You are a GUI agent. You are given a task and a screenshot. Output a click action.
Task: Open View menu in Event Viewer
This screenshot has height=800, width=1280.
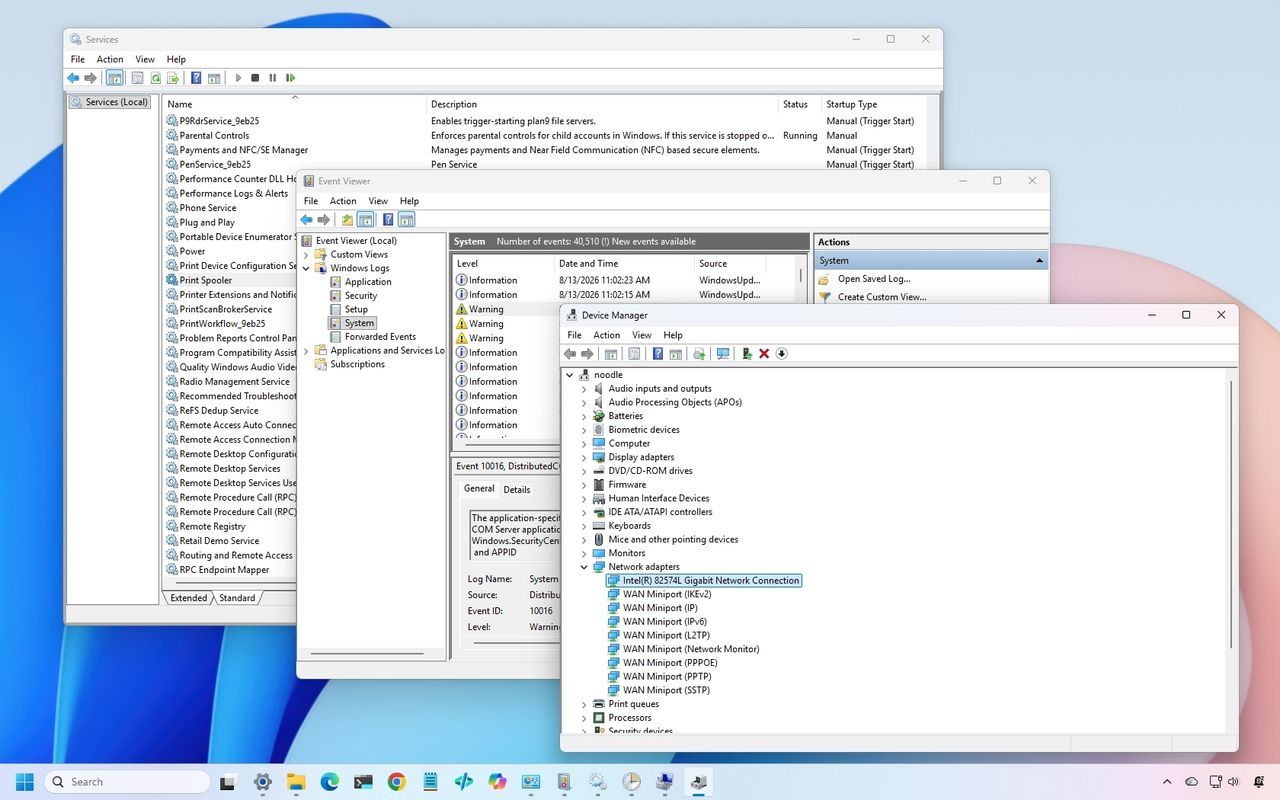[x=378, y=201]
